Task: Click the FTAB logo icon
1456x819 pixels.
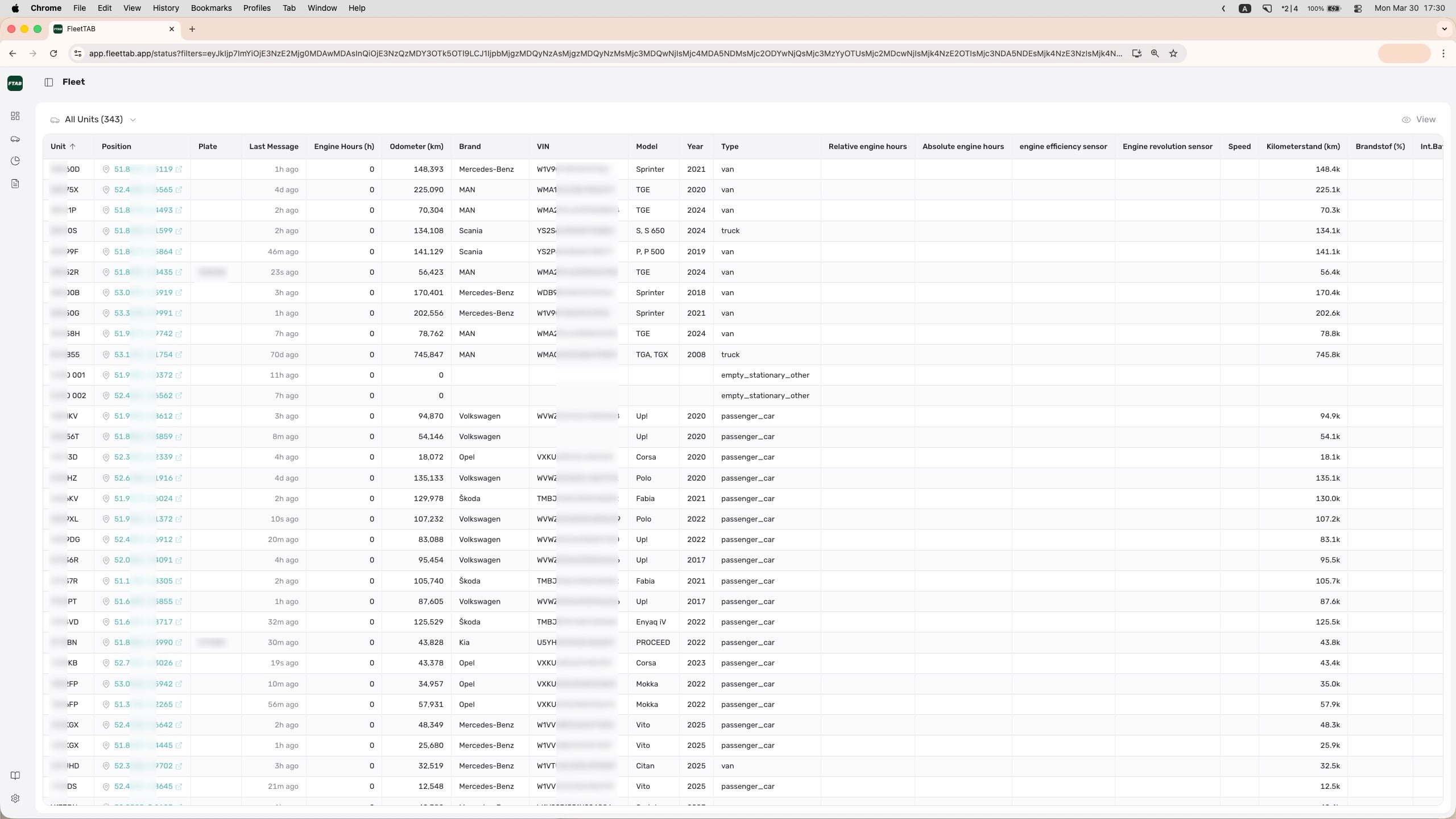Action: 15,84
